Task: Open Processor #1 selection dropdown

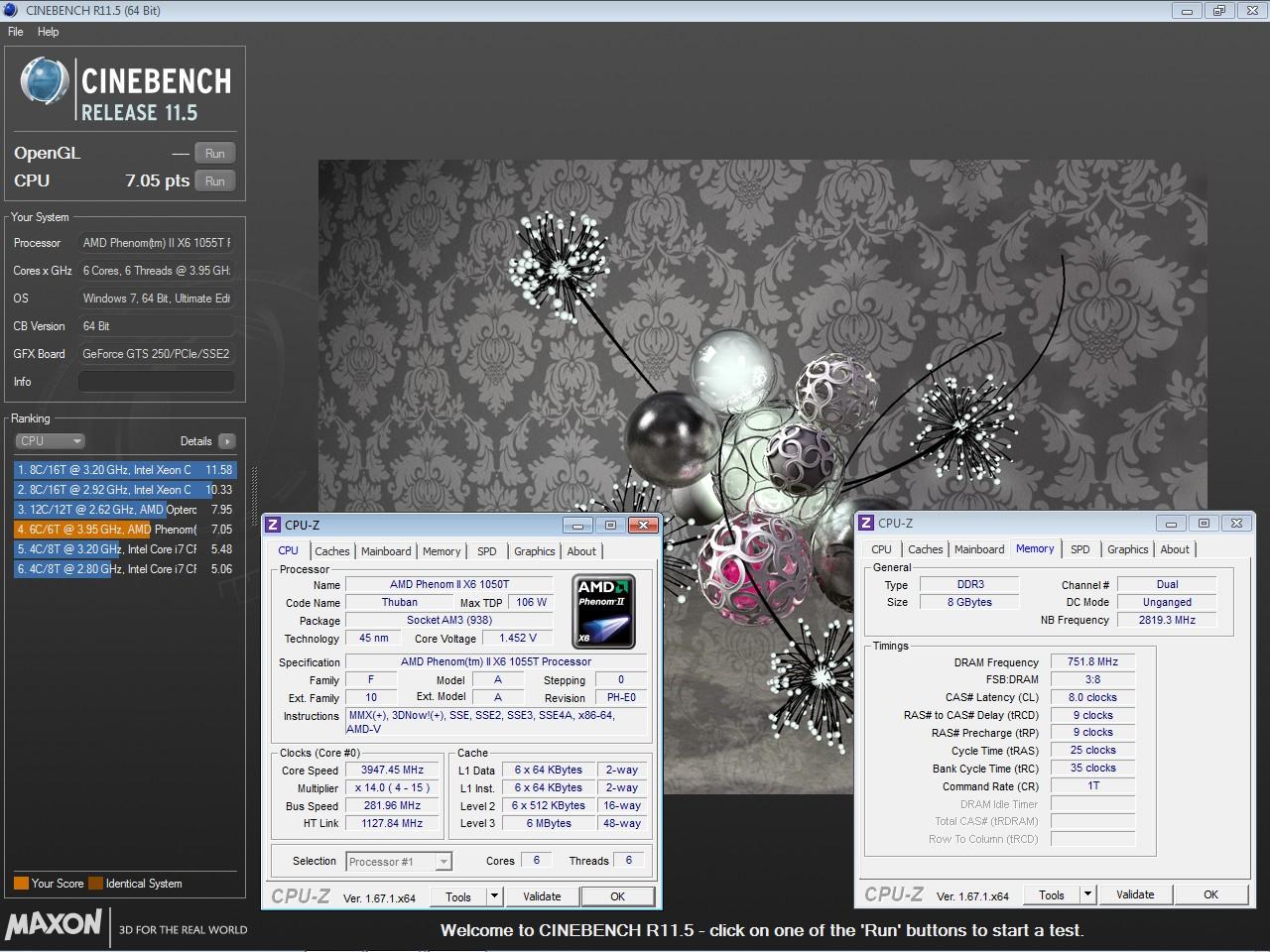Action: pyautogui.click(x=400, y=862)
